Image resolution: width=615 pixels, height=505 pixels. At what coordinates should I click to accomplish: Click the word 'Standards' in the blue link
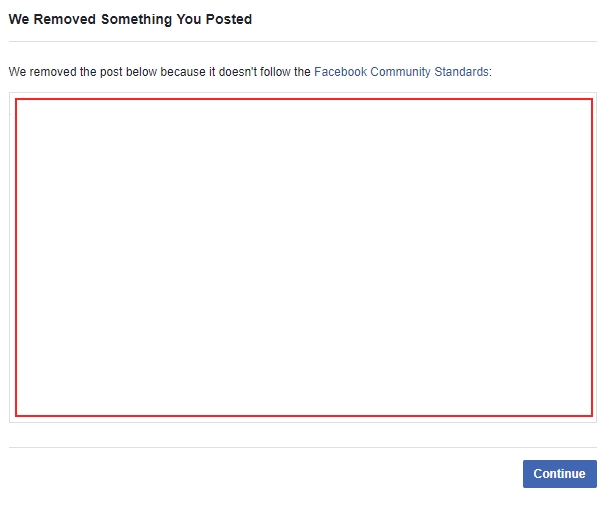click(461, 72)
